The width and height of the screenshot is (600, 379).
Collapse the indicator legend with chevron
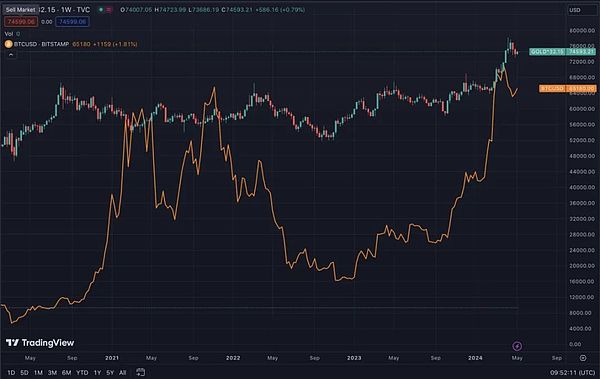pos(11,55)
